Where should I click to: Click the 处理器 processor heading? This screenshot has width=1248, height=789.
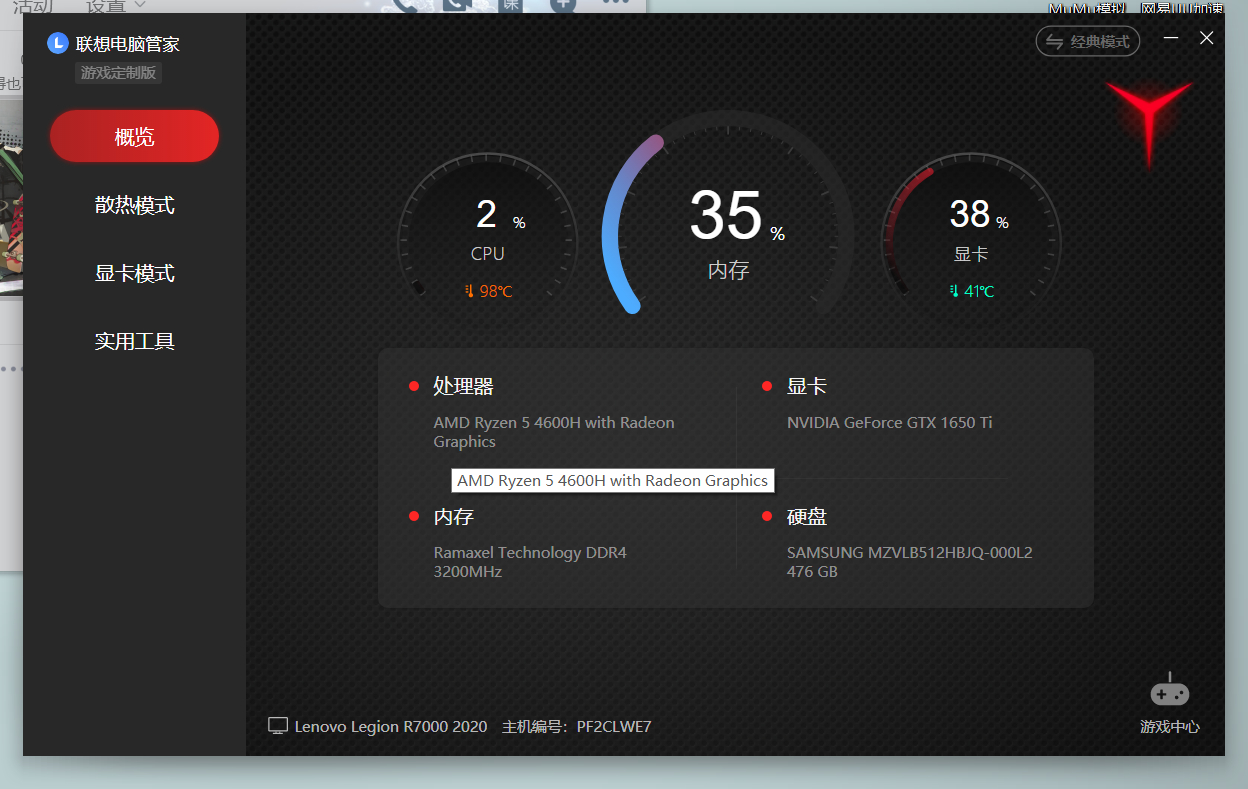coord(463,386)
